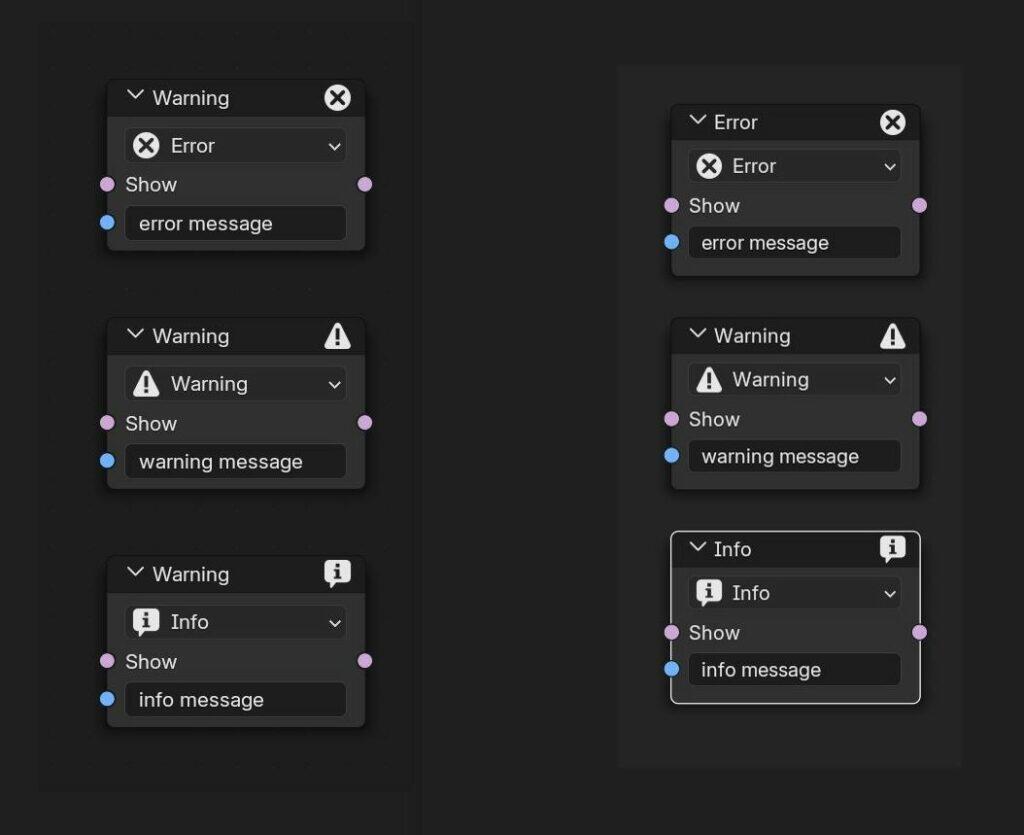
Task: Click the 'warning message' text field in the left node
Action: point(235,462)
